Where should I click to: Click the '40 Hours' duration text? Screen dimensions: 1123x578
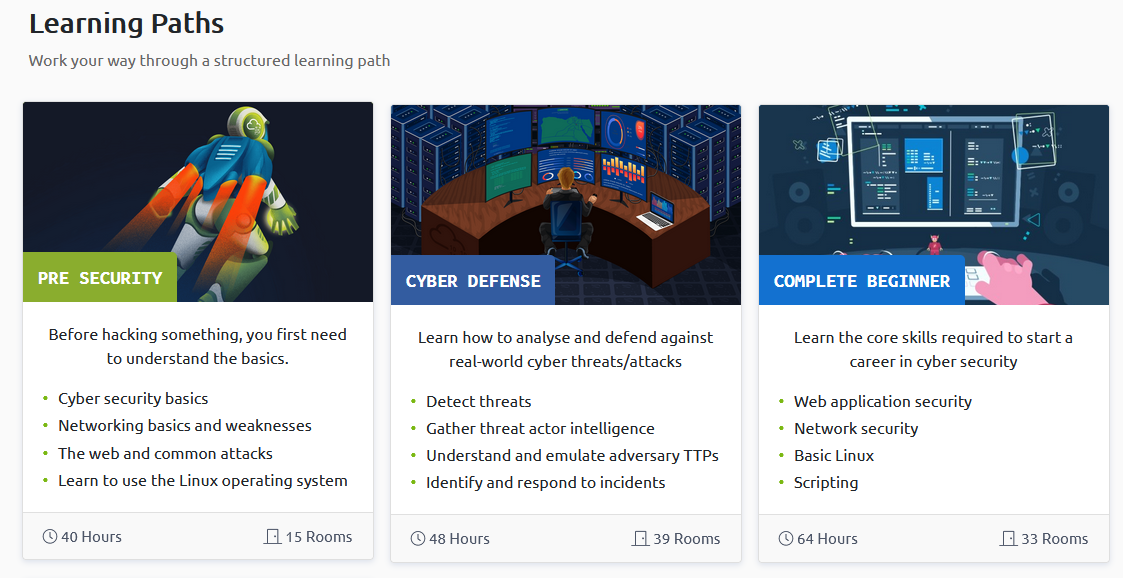pos(91,537)
